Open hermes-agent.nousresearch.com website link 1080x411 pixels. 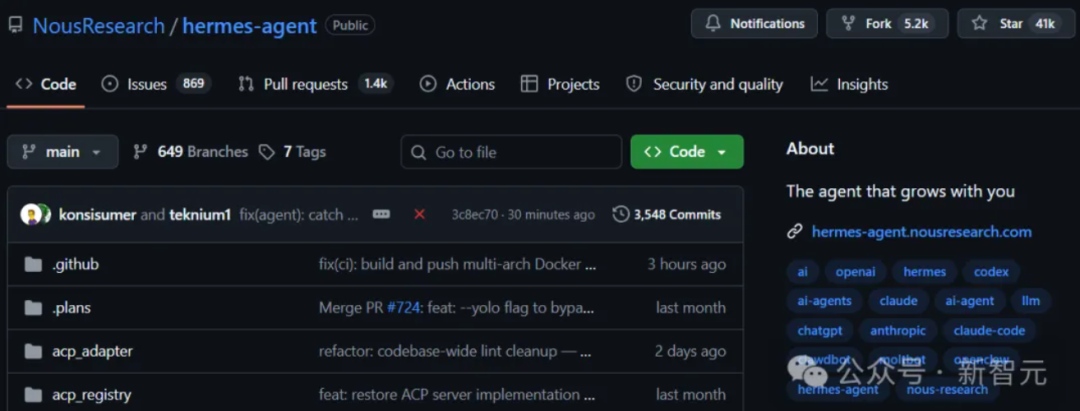921,232
